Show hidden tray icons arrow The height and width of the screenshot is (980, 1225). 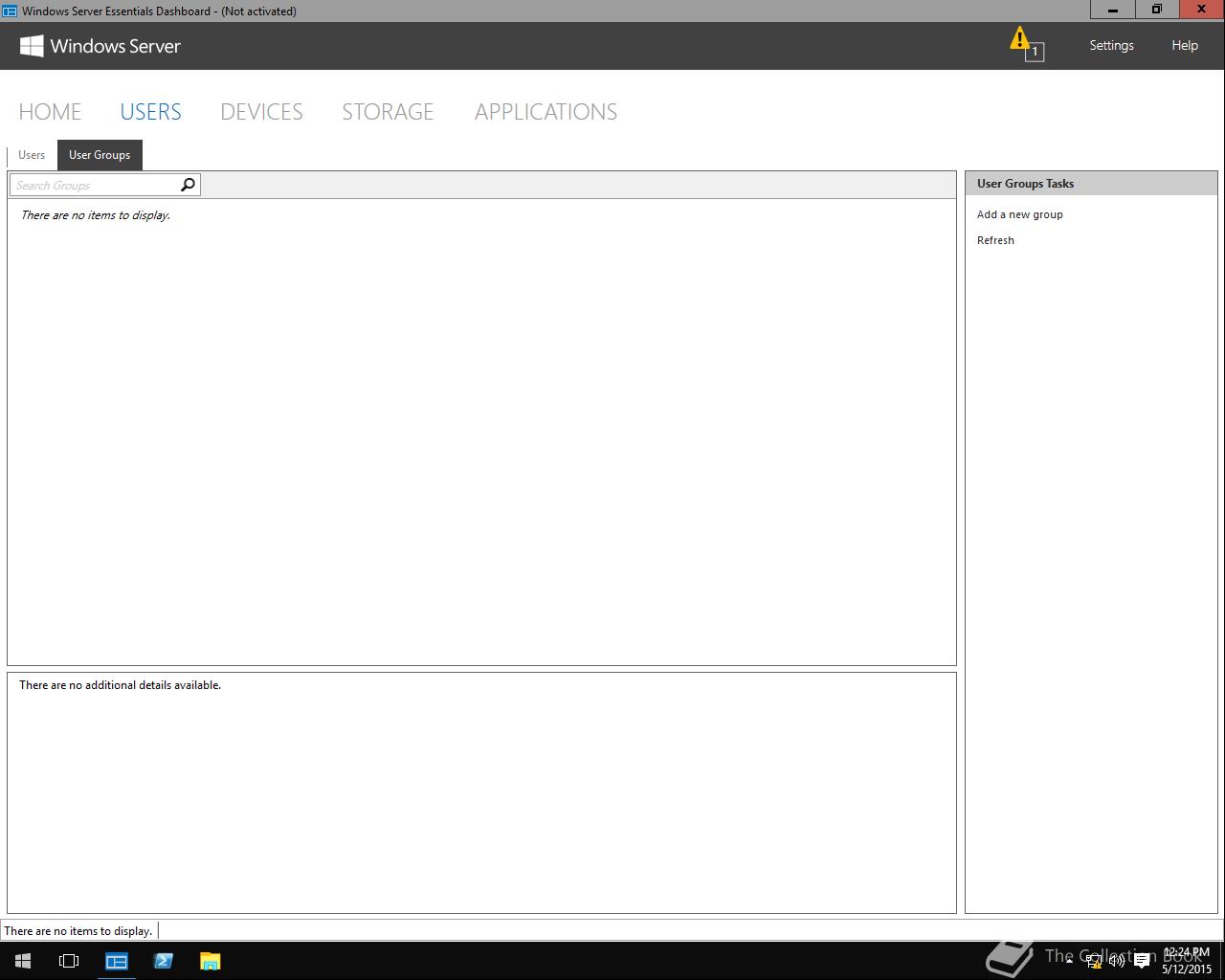tap(1069, 960)
